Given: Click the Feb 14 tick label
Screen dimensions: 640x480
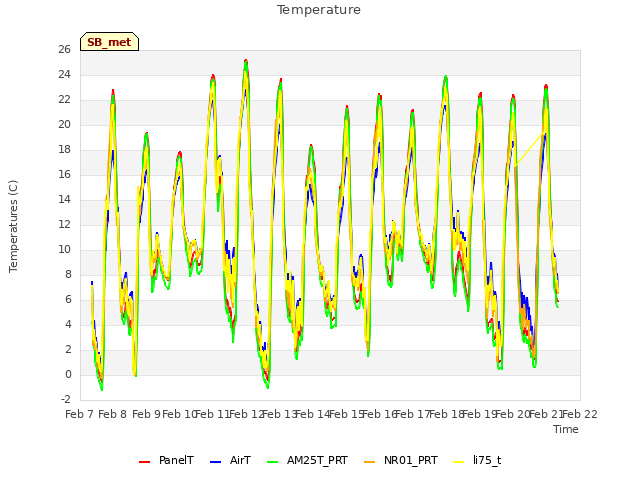Looking at the screenshot, I should tap(313, 414).
